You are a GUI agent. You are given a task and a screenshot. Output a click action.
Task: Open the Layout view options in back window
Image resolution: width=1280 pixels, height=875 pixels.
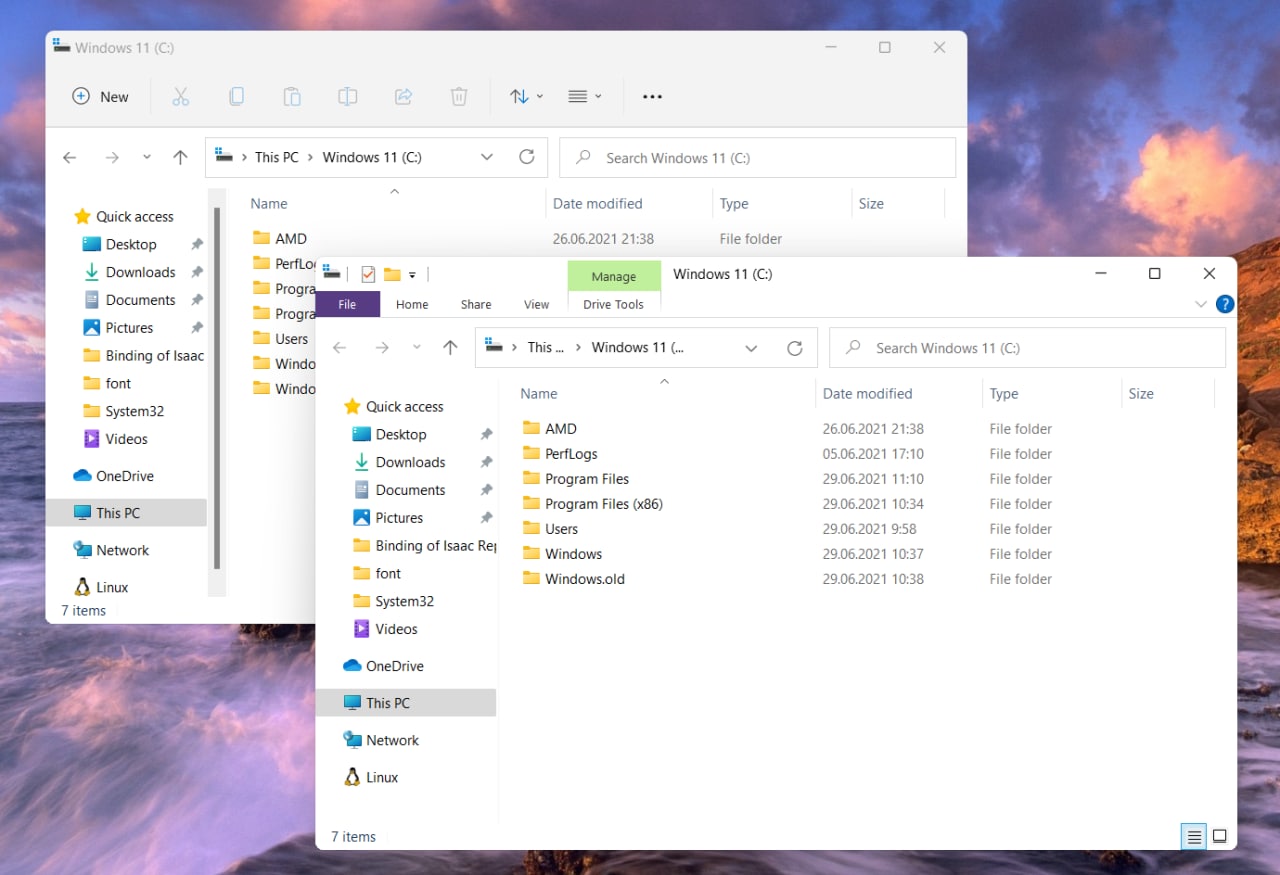click(x=584, y=96)
